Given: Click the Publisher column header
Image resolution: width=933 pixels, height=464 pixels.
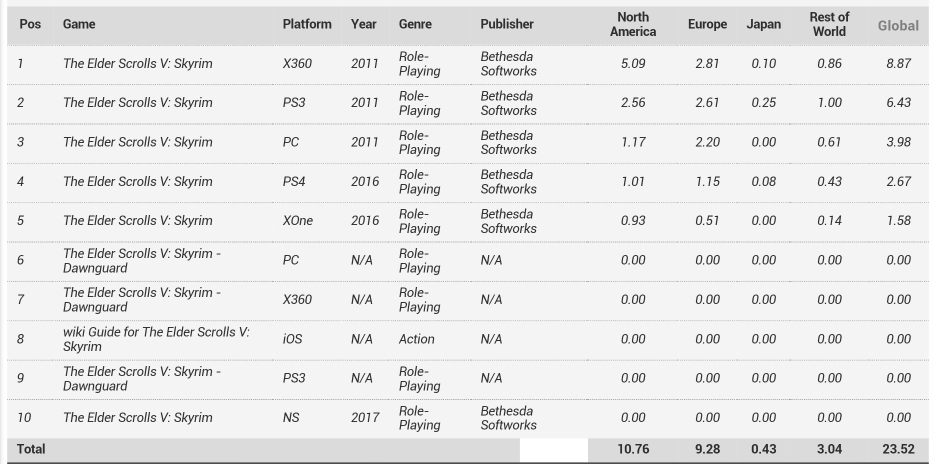Looking at the screenshot, I should tap(507, 24).
